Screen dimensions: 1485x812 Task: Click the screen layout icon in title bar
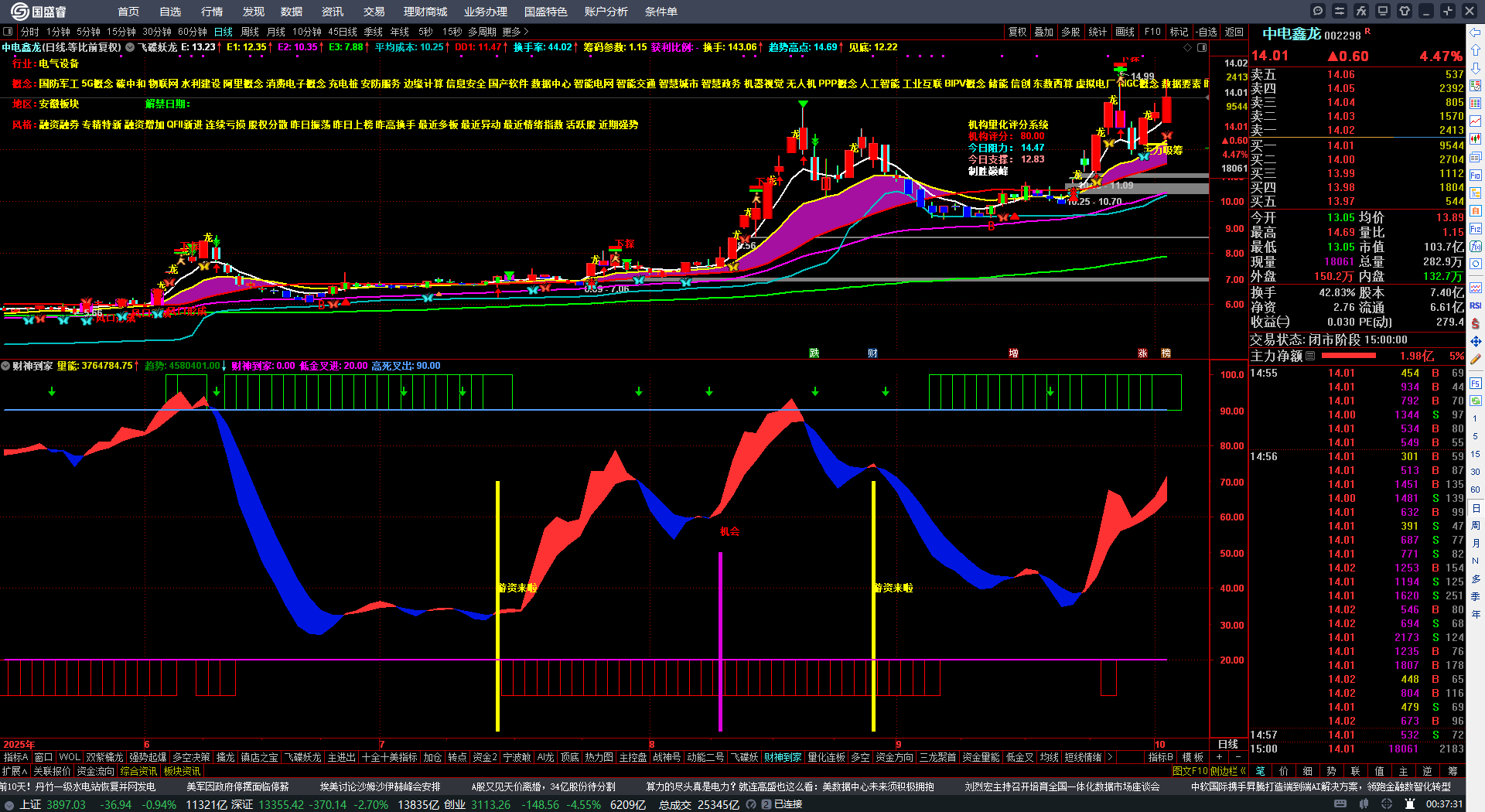[1383, 11]
